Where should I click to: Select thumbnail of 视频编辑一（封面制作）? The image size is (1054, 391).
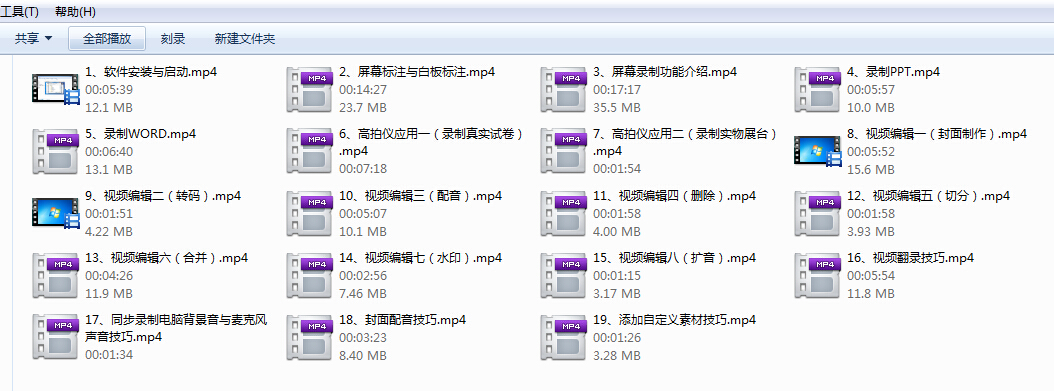pyautogui.click(x=817, y=150)
